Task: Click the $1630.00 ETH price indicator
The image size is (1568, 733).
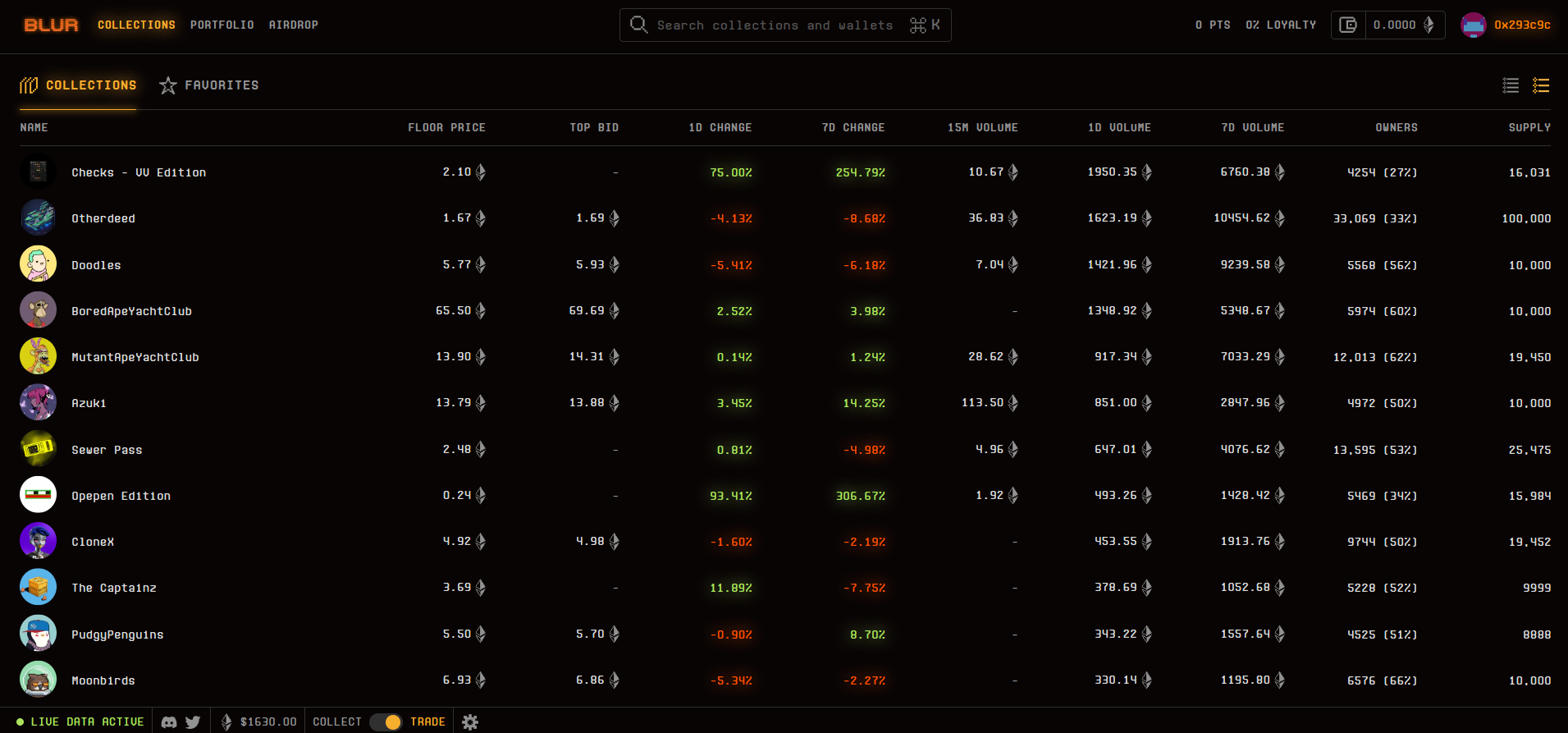Action: click(259, 722)
